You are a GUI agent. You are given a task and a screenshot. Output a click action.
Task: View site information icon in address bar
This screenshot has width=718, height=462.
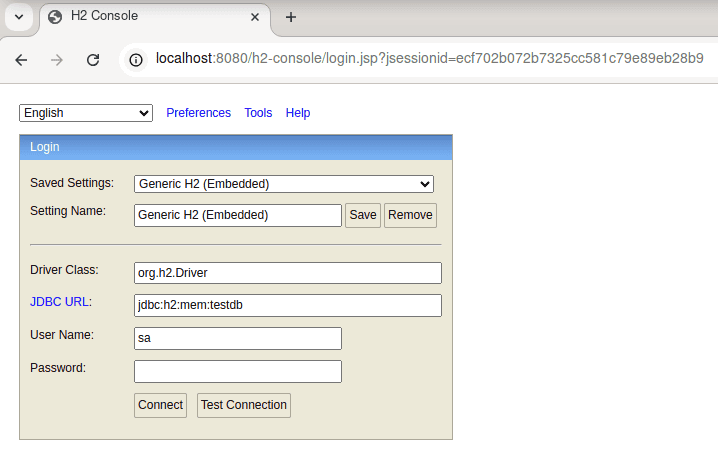pos(136,59)
